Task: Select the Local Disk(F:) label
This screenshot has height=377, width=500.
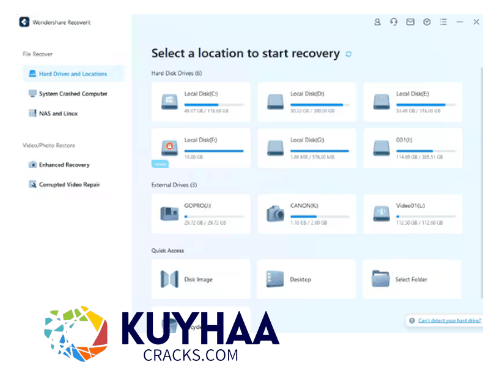Action: tap(201, 140)
